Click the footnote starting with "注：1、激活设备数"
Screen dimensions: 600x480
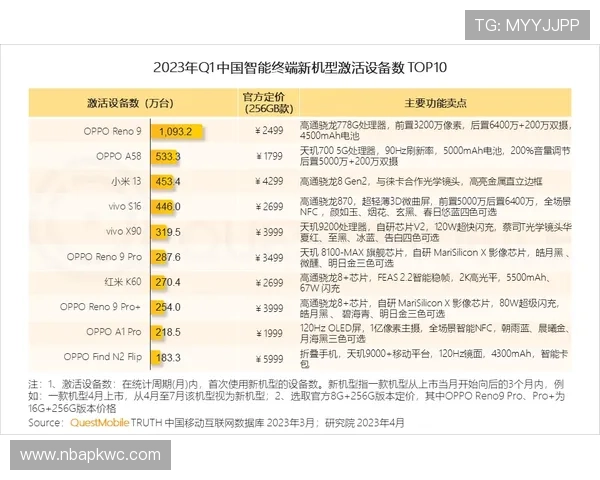pos(296,396)
